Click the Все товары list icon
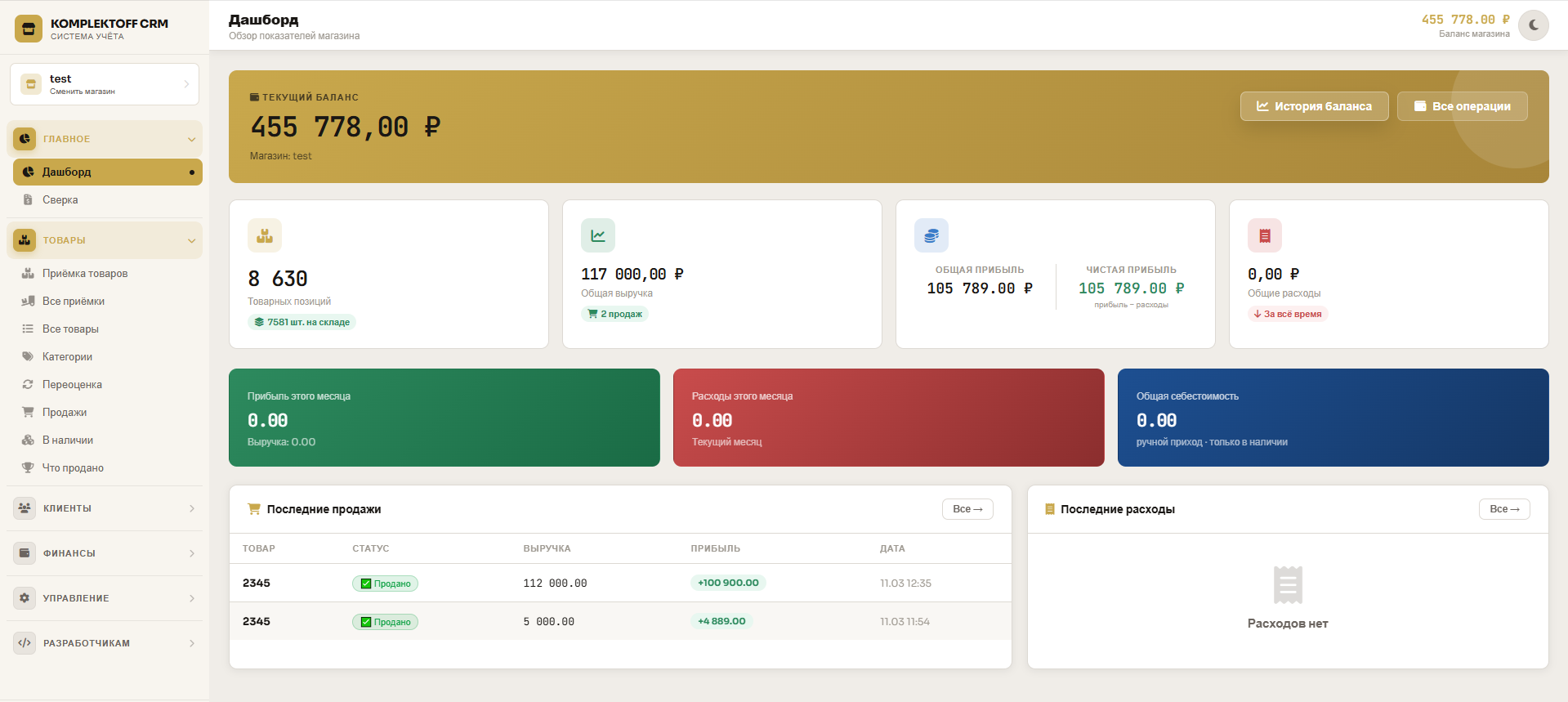Viewport: 1568px width, 702px height. click(28, 329)
